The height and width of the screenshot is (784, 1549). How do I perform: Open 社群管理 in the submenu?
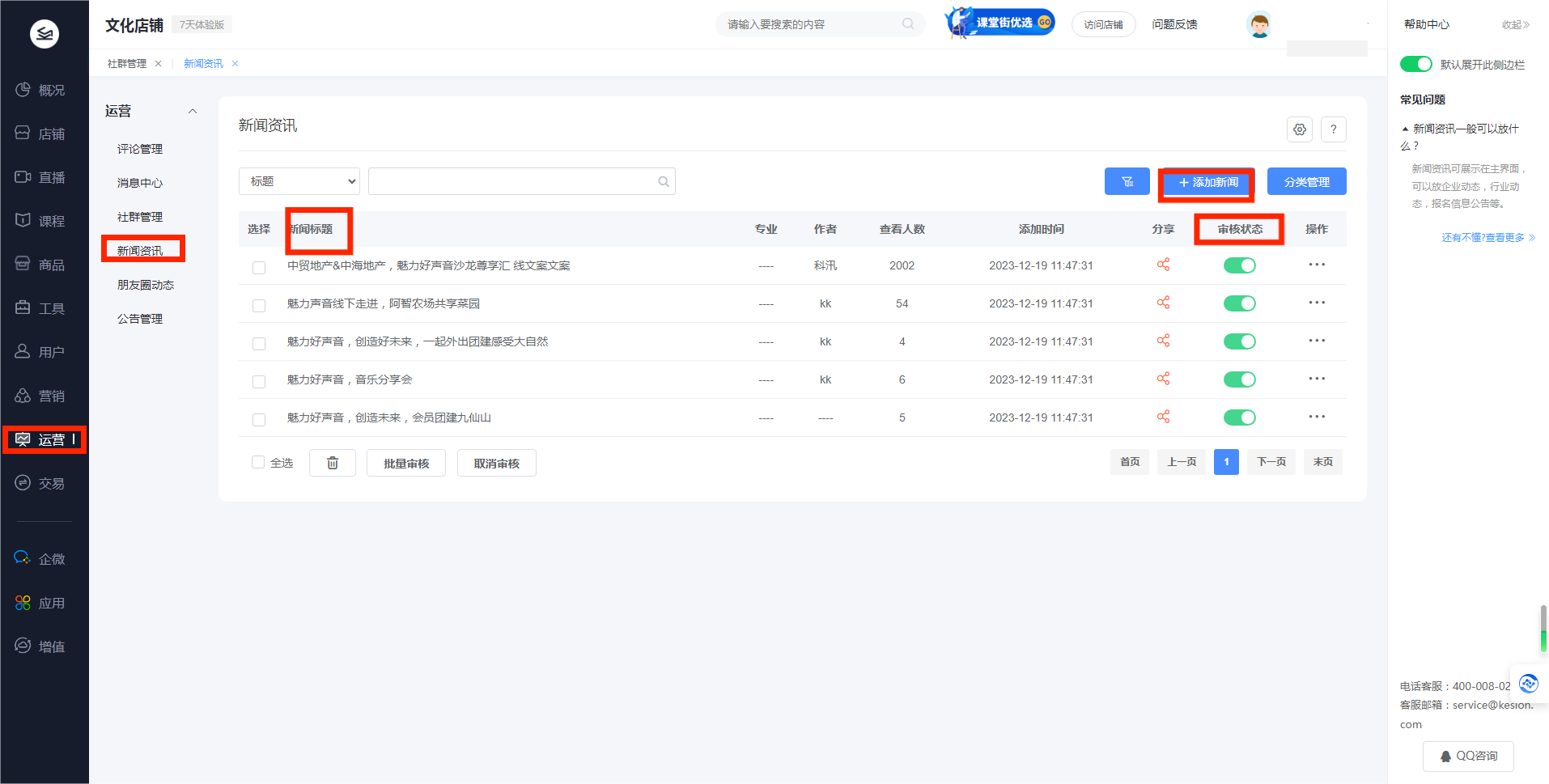pos(140,217)
